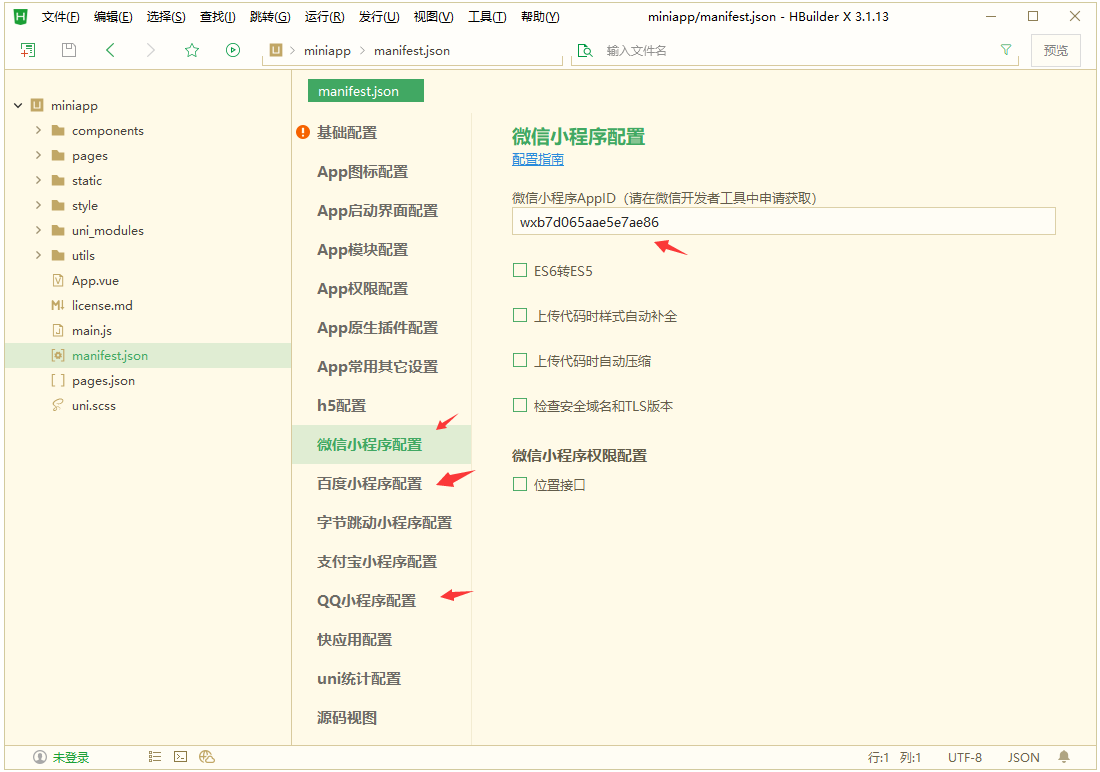Open the terminal icon in status bar
1100x772 pixels.
181,757
